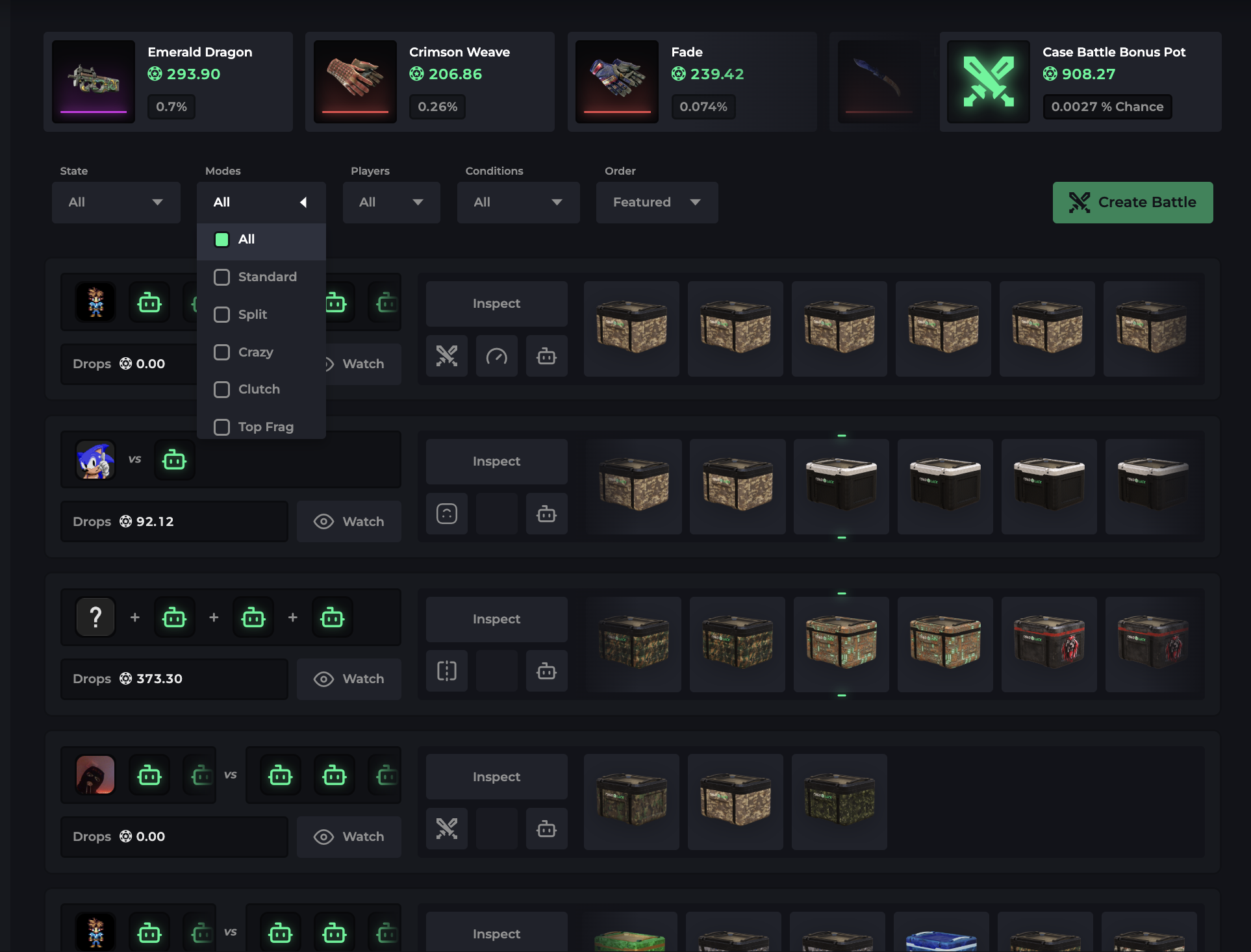This screenshot has height=952, width=1251.
Task: Watch the battle with Drops 92.12
Action: tap(349, 521)
